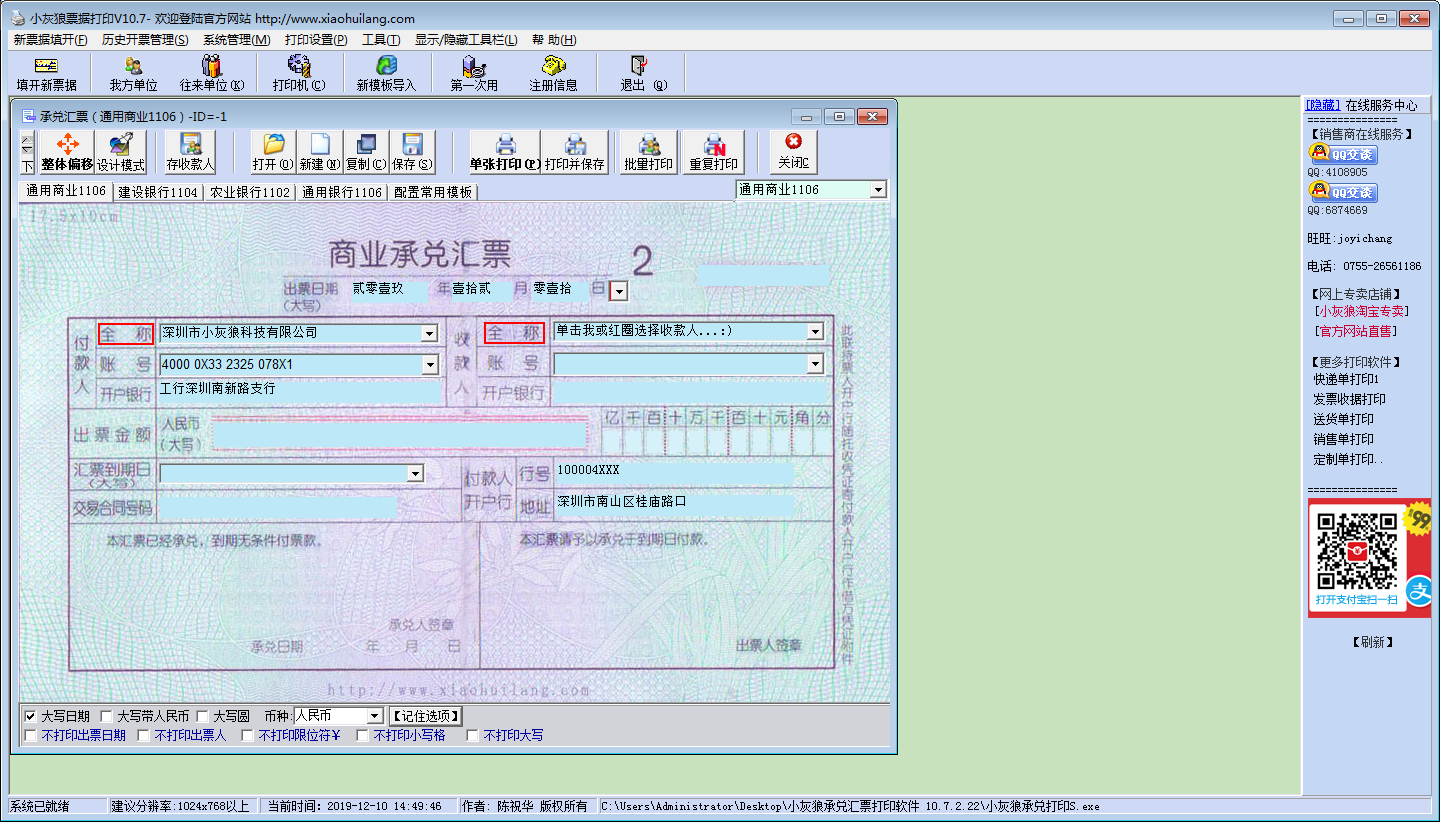The height and width of the screenshot is (822, 1440).
Task: Click the 【刷新】 refresh link
Action: [1372, 642]
